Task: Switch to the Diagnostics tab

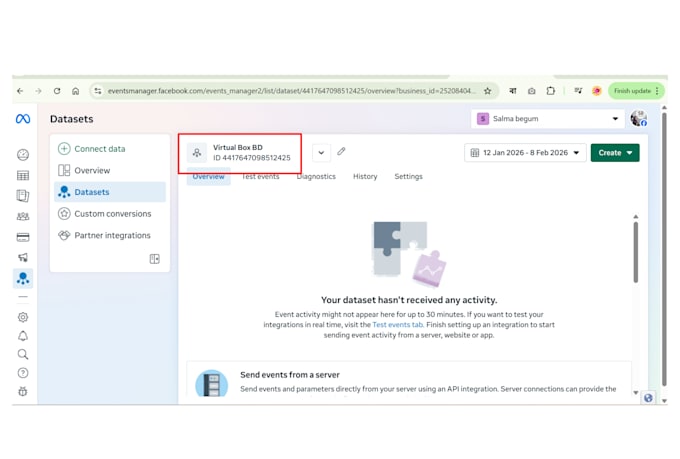Action: [x=316, y=177]
